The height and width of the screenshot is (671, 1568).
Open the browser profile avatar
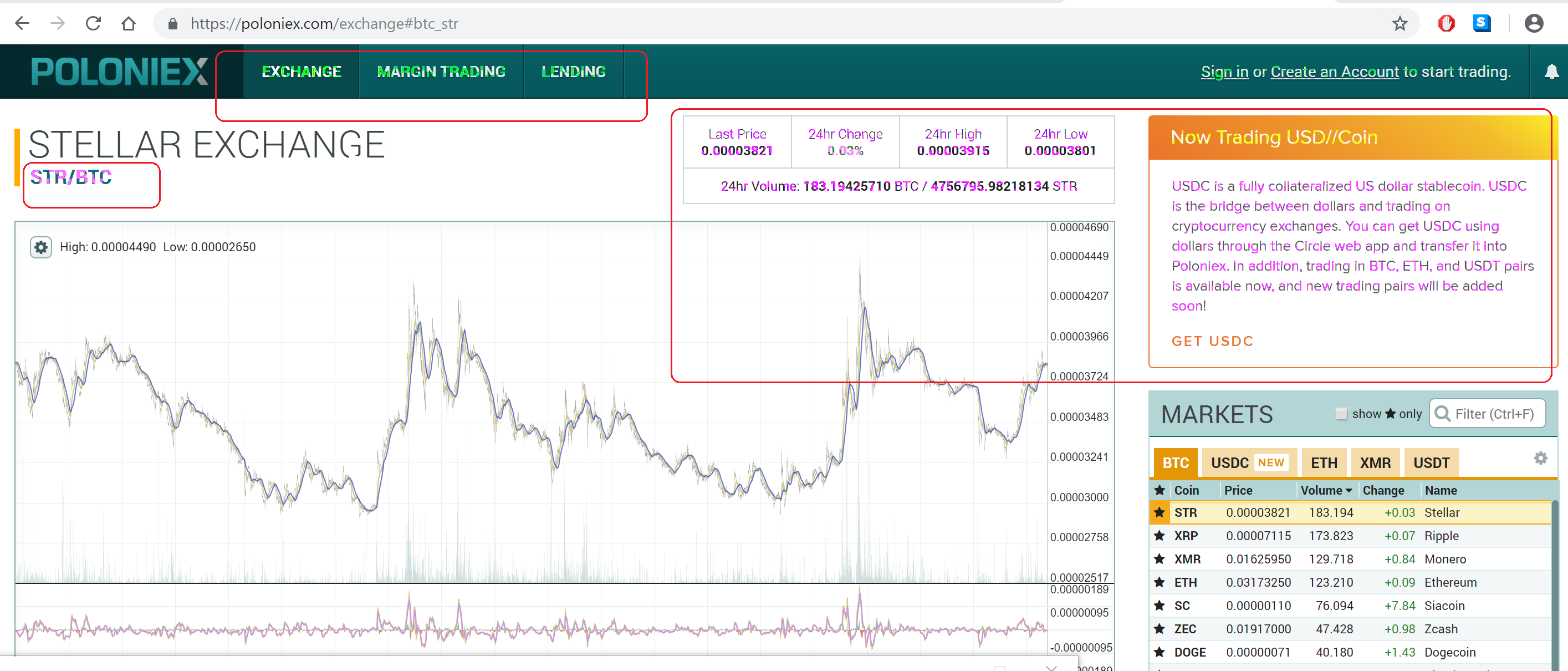tap(1533, 23)
